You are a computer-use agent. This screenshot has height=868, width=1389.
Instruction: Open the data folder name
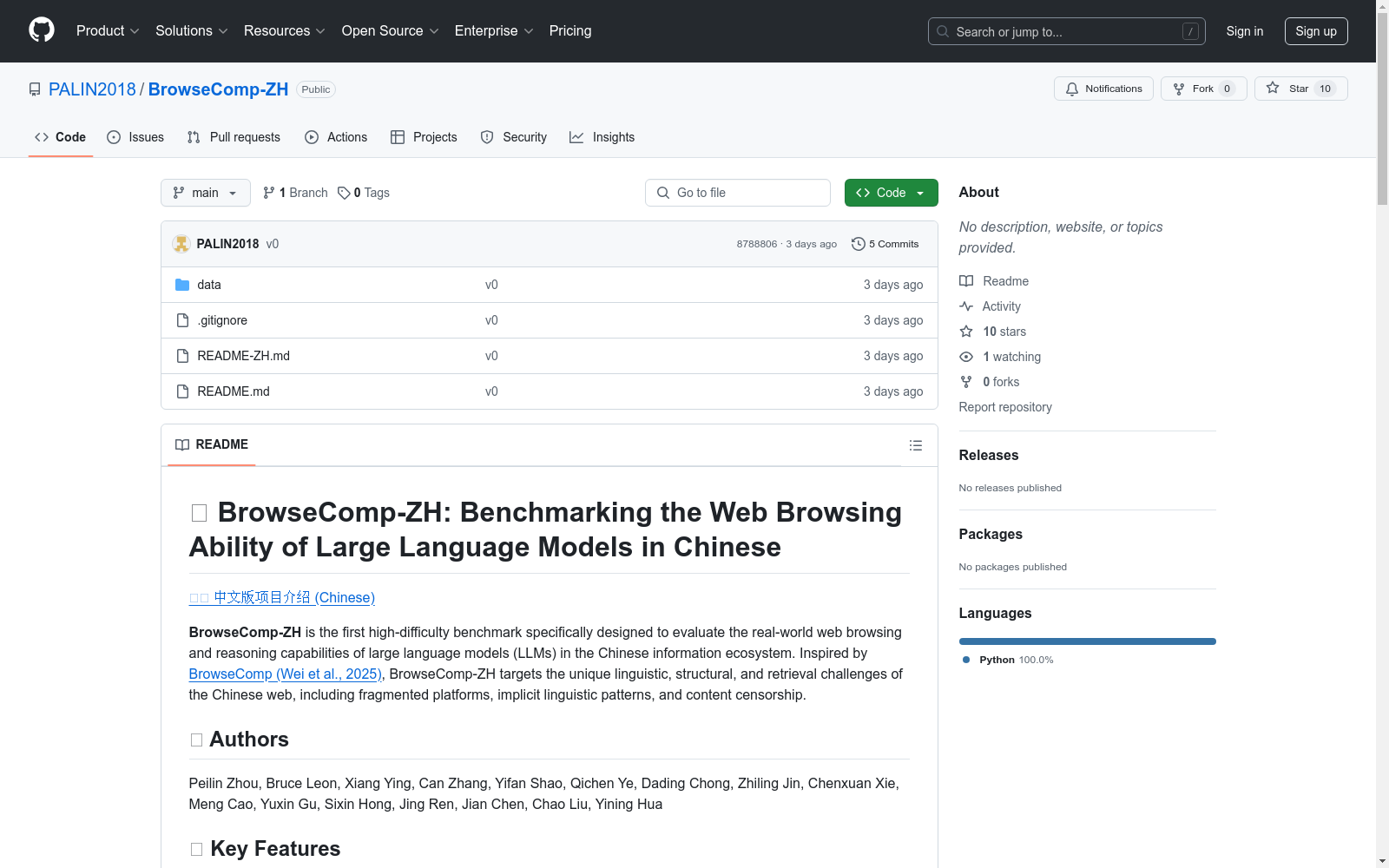click(209, 285)
